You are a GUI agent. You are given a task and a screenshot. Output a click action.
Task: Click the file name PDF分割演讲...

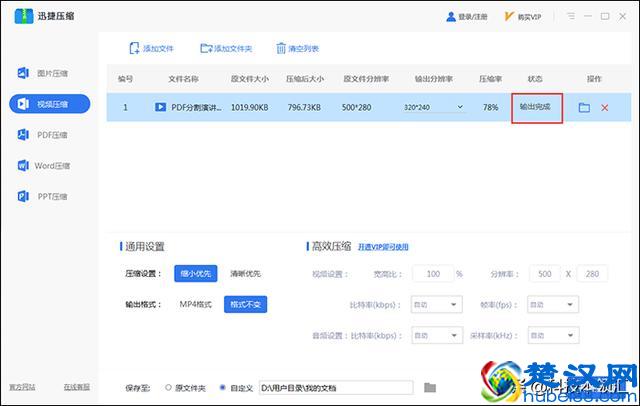197,108
